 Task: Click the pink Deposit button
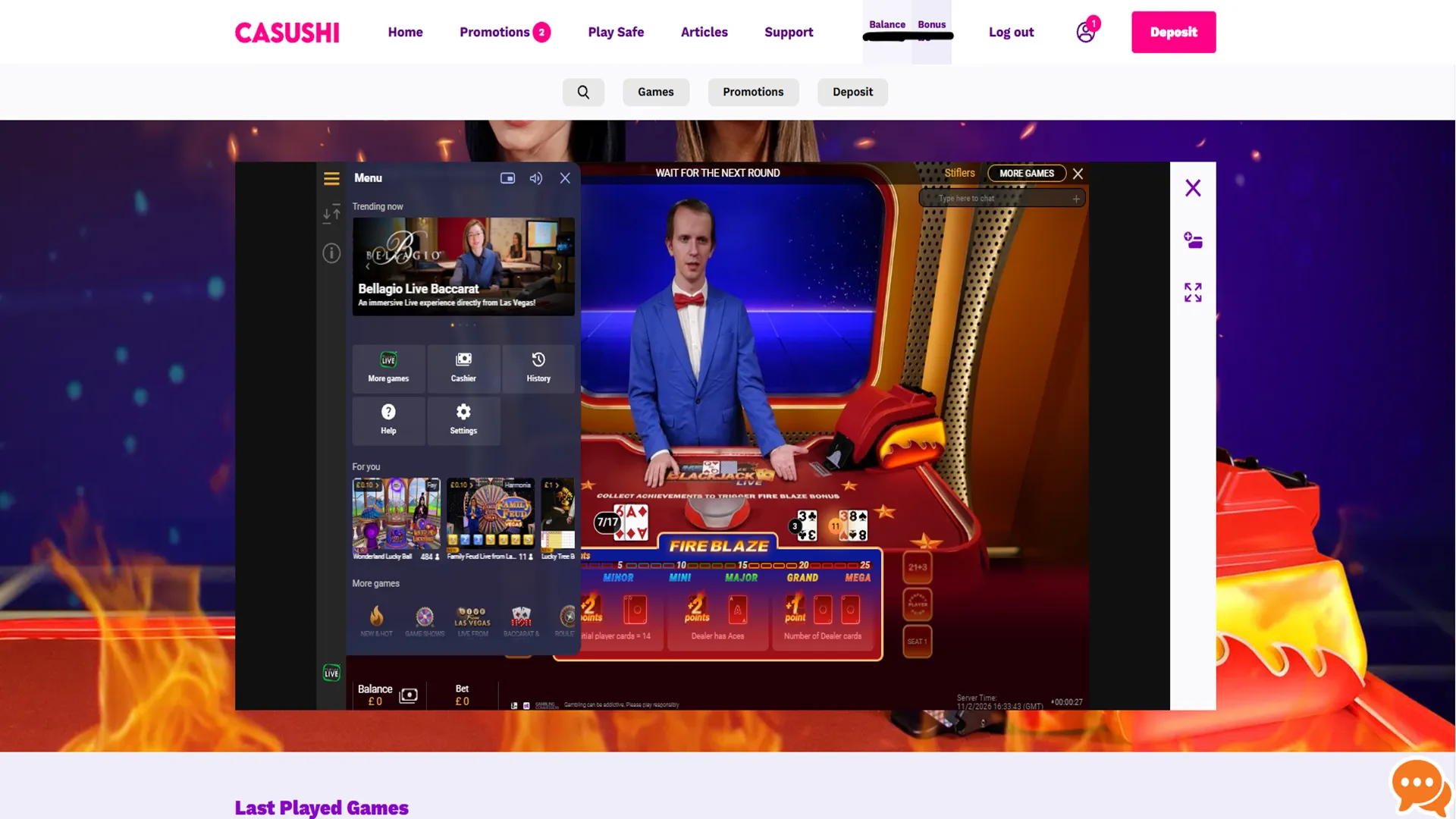(1173, 32)
